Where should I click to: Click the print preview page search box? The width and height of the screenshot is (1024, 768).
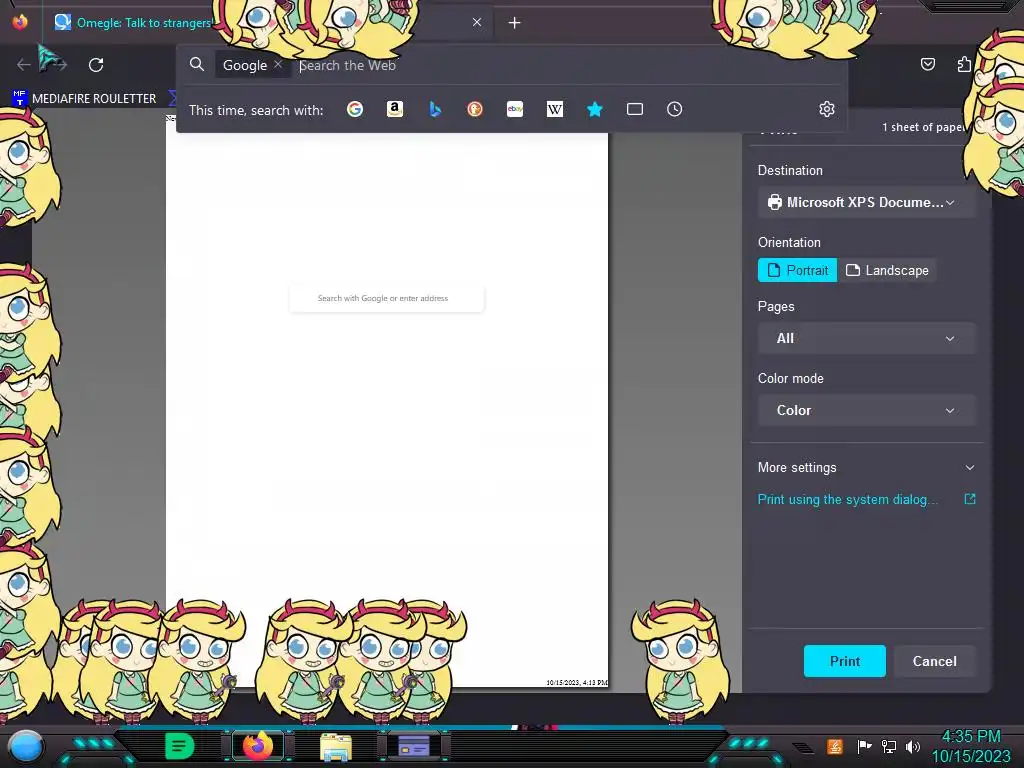[387, 298]
